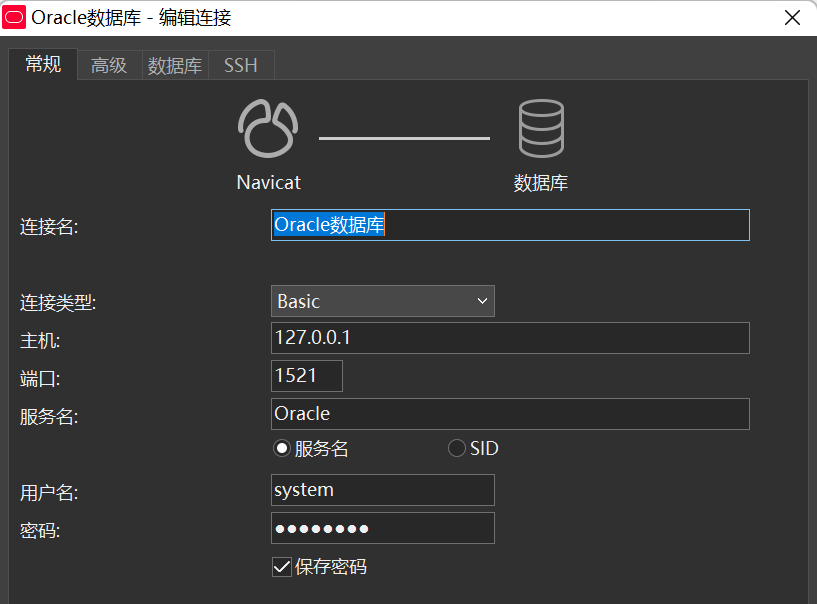Click the 密码: label
The width and height of the screenshot is (817, 604).
(40, 531)
